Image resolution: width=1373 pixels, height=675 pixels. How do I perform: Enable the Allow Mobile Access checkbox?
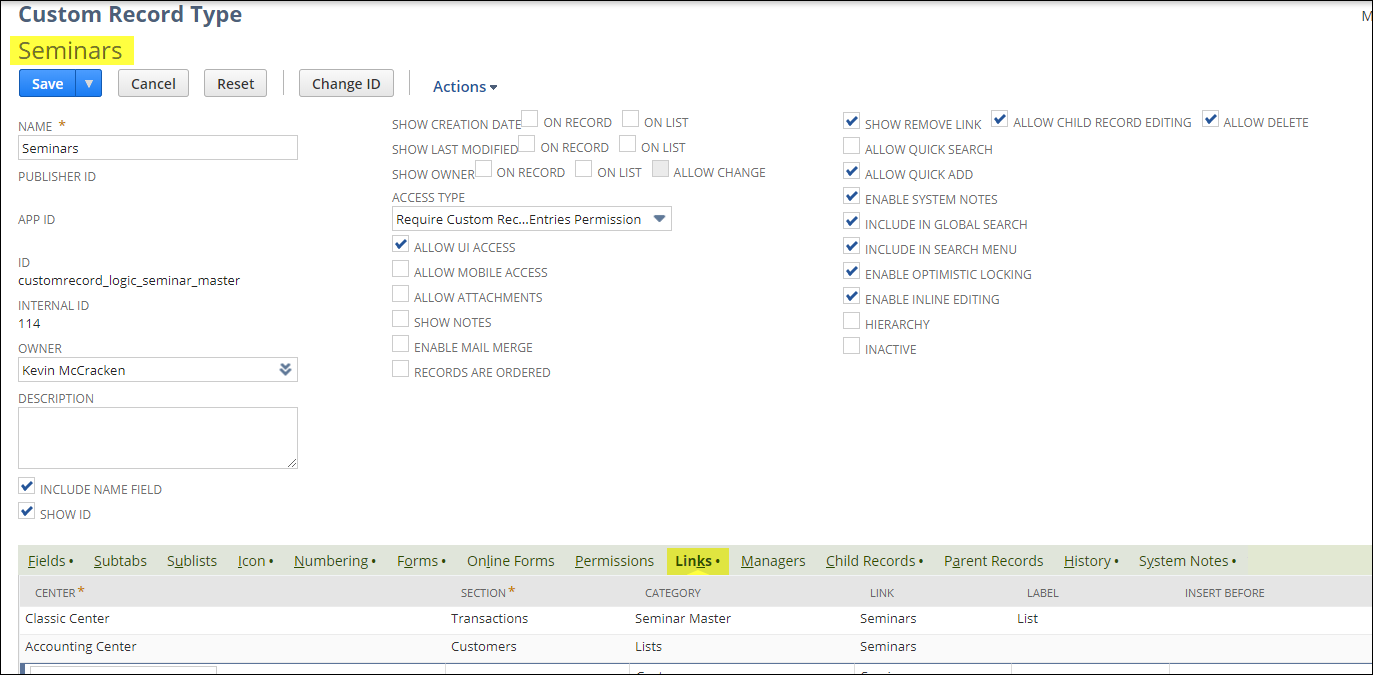coord(400,269)
